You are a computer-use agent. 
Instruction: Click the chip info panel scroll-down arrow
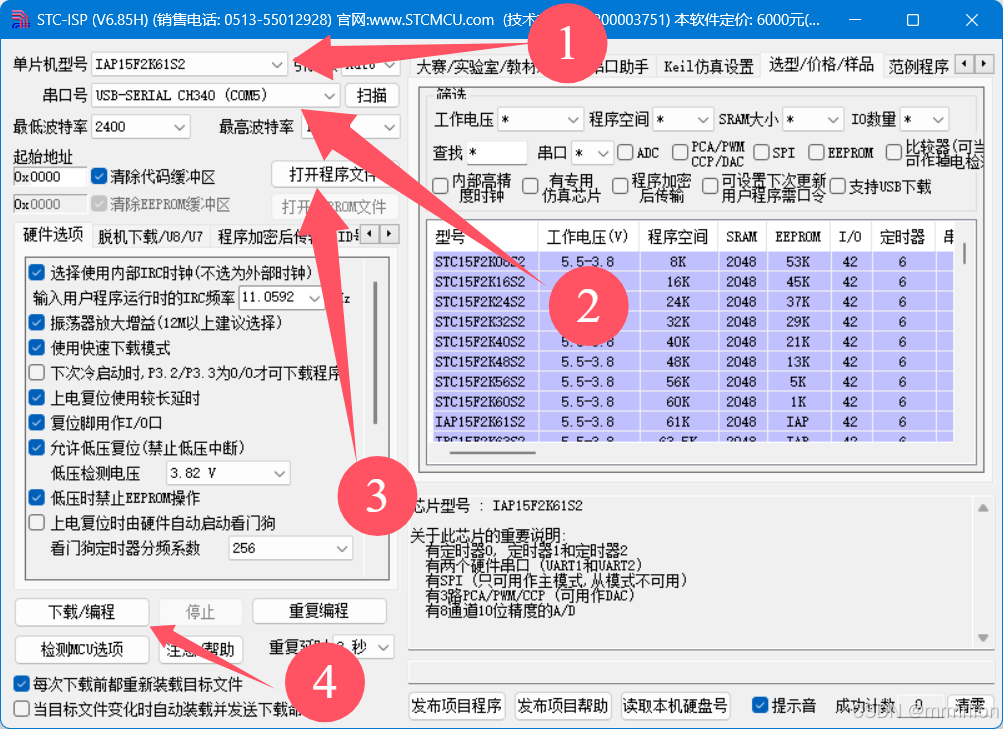click(983, 638)
